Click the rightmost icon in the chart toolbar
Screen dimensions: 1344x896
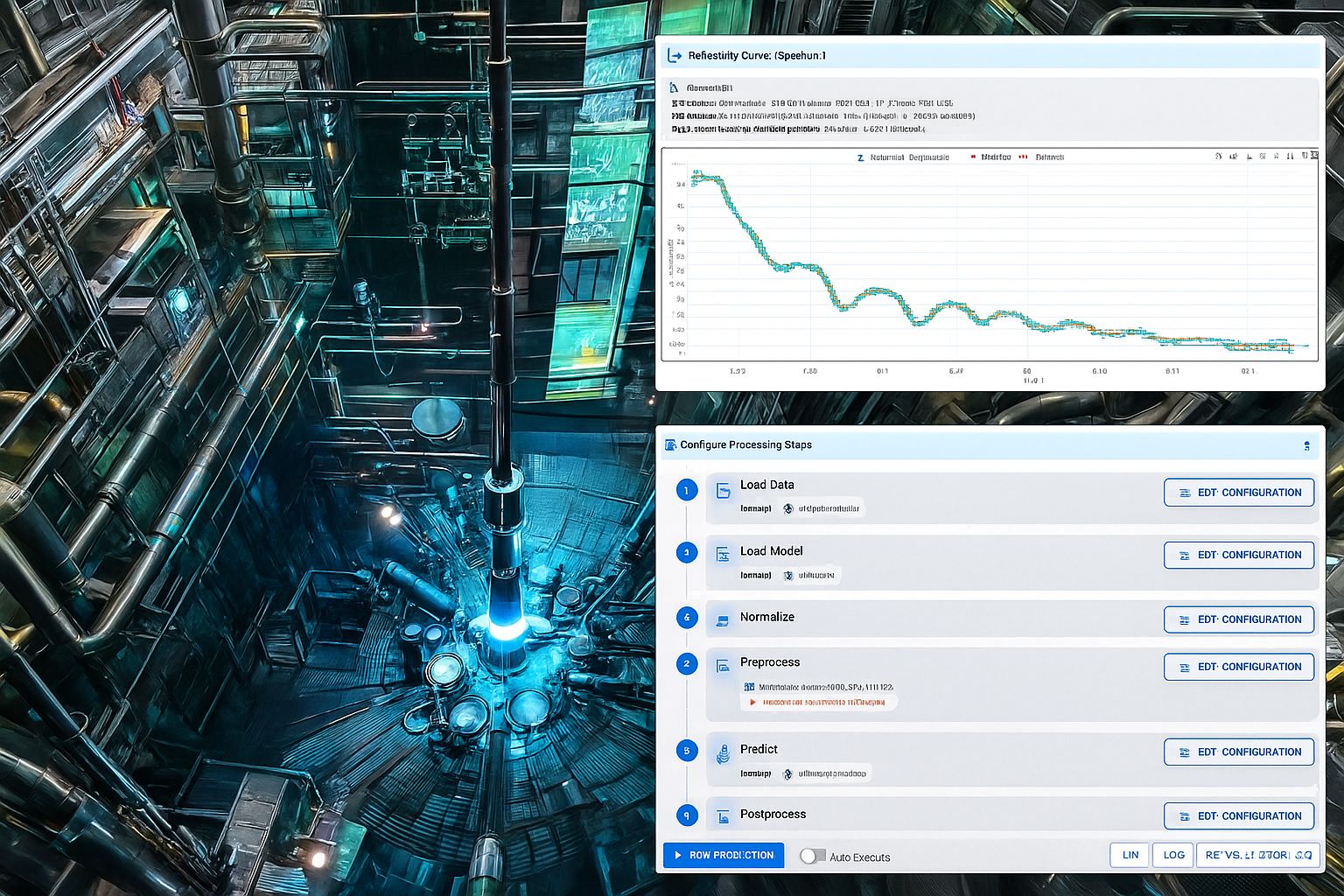click(x=1313, y=156)
